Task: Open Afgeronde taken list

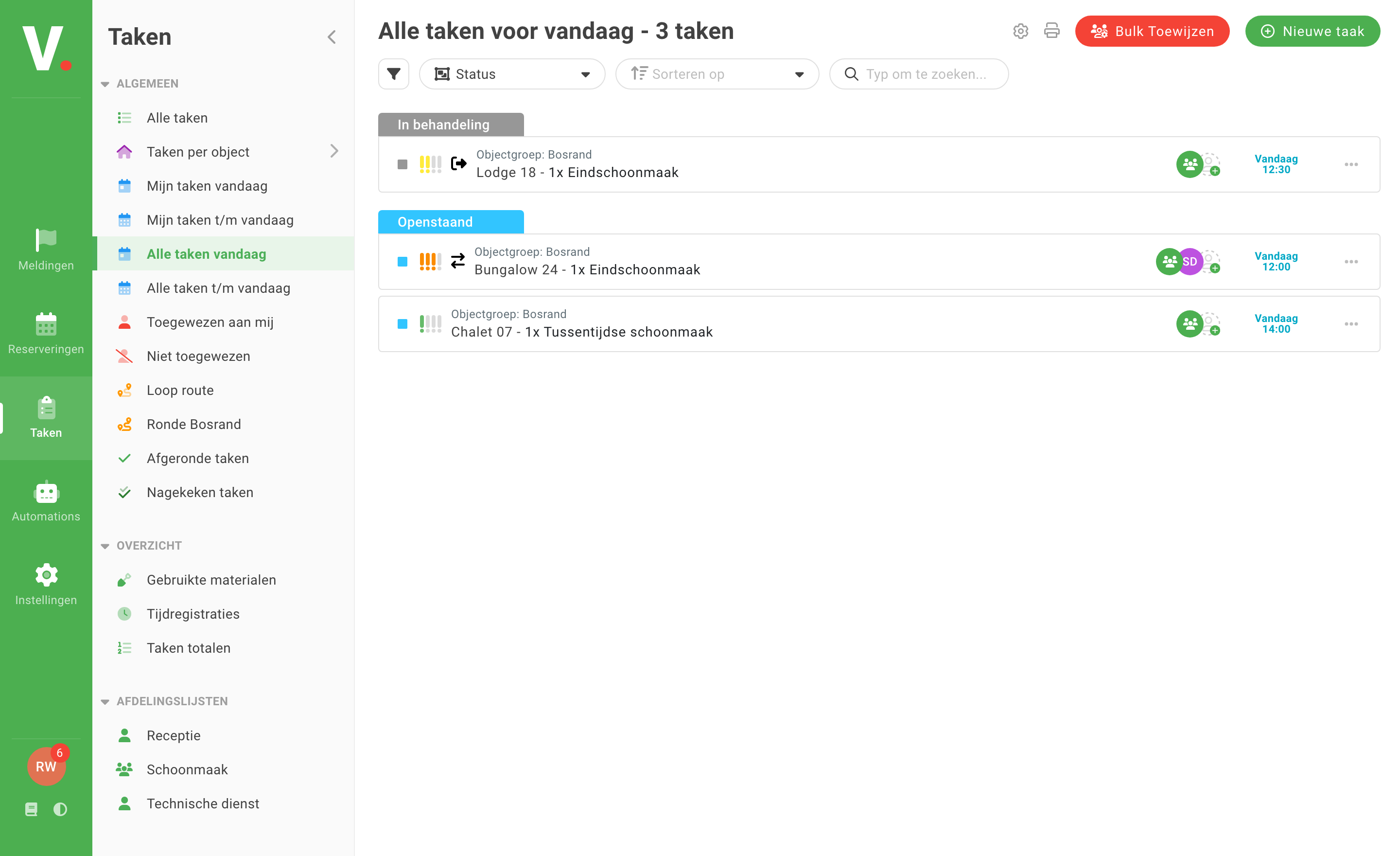Action: tap(223, 458)
